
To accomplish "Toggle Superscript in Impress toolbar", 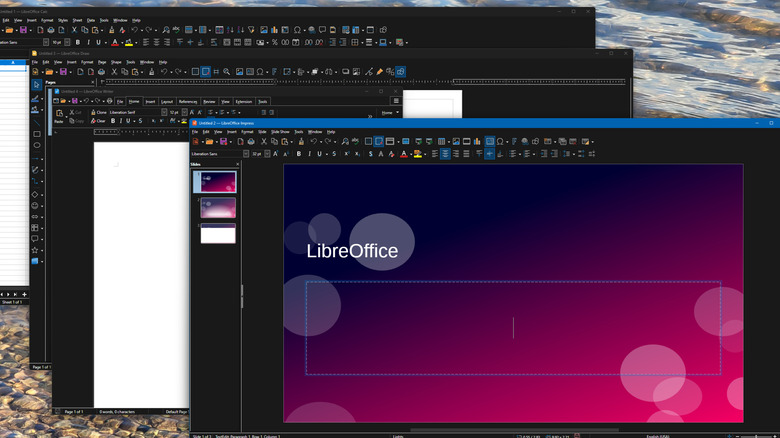I will coord(347,154).
